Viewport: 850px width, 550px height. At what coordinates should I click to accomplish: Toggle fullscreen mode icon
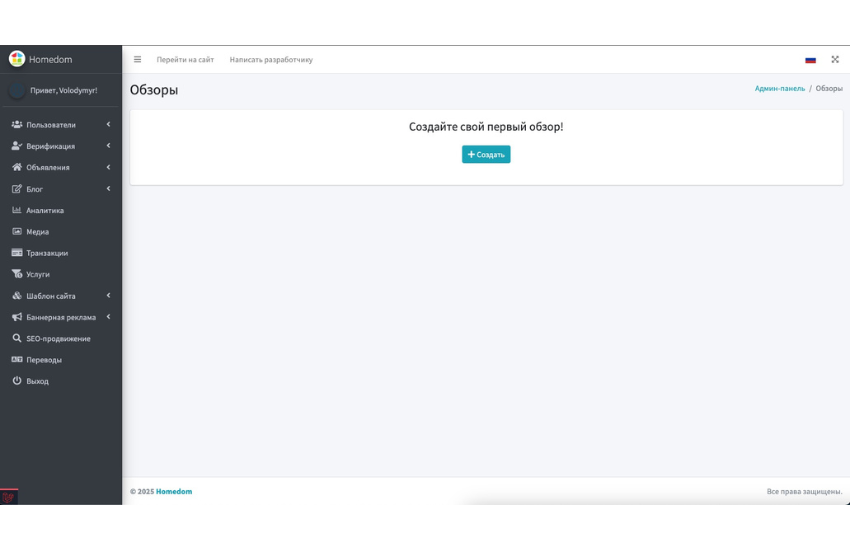point(835,60)
